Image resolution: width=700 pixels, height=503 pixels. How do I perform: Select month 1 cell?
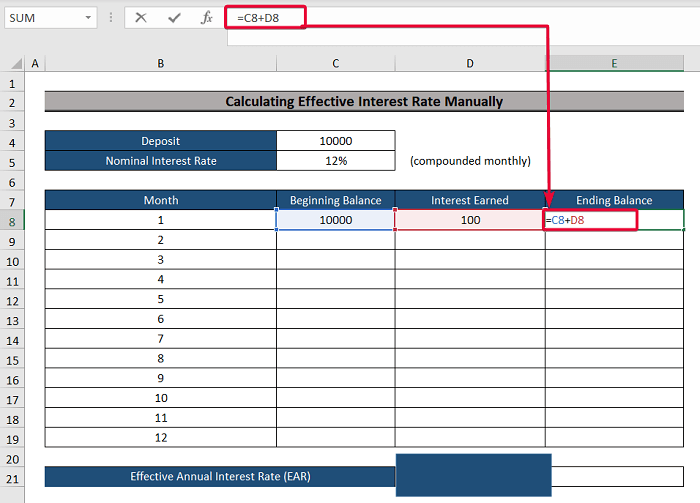pyautogui.click(x=161, y=220)
